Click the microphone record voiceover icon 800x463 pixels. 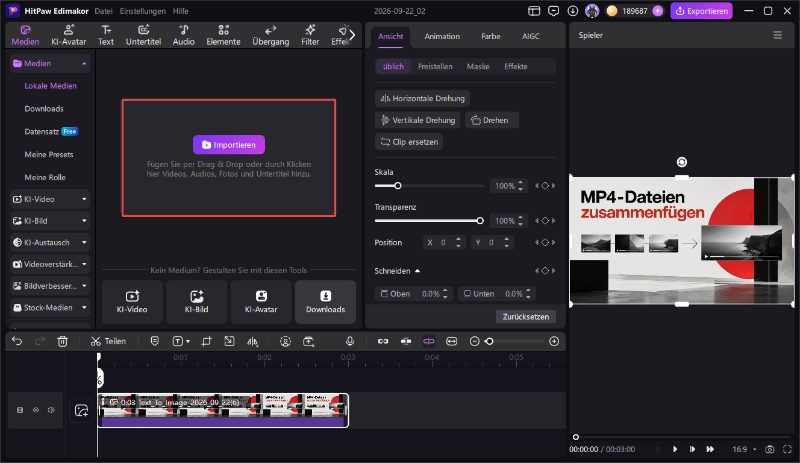click(350, 341)
